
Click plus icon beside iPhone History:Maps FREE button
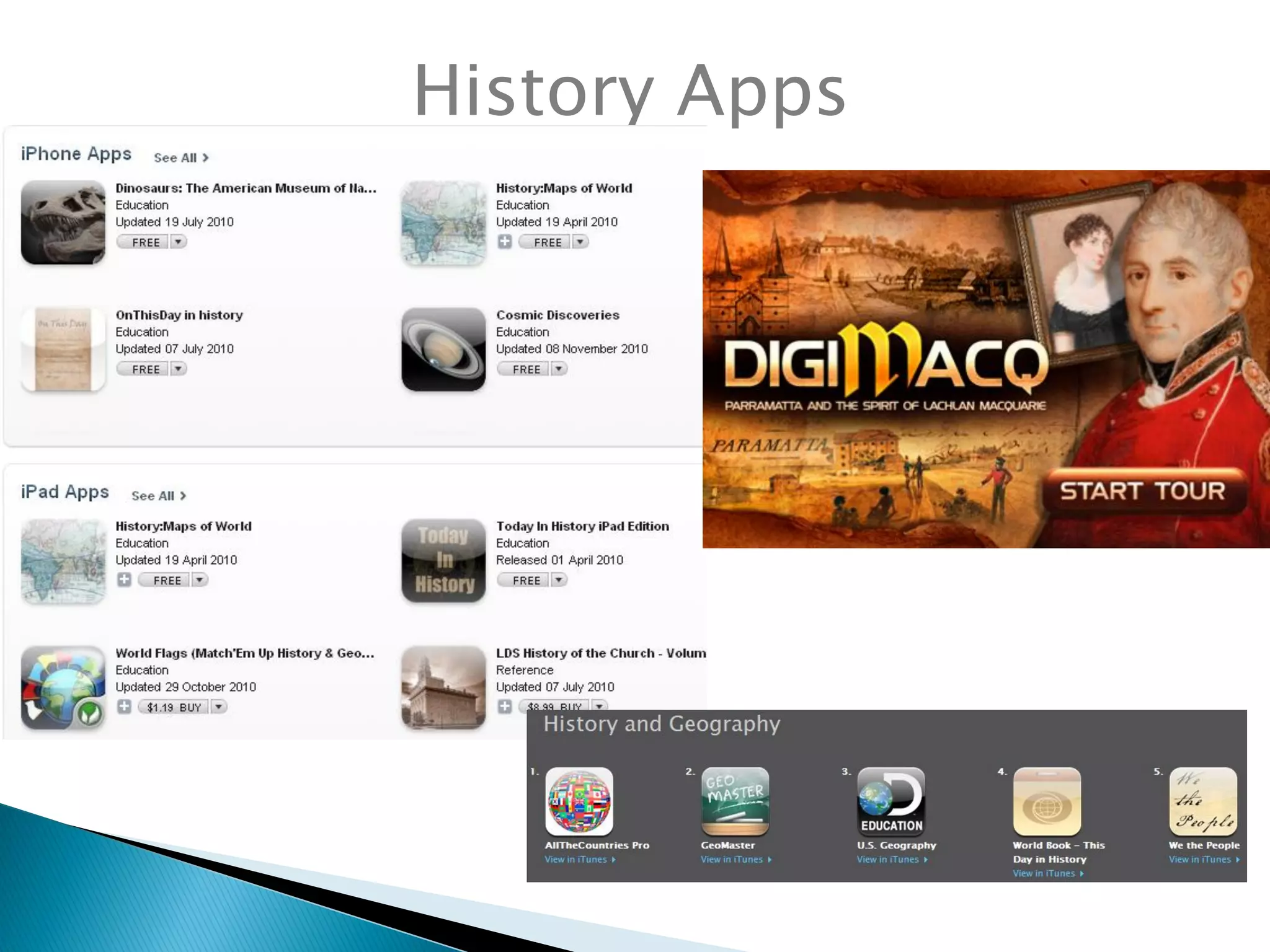[505, 242]
